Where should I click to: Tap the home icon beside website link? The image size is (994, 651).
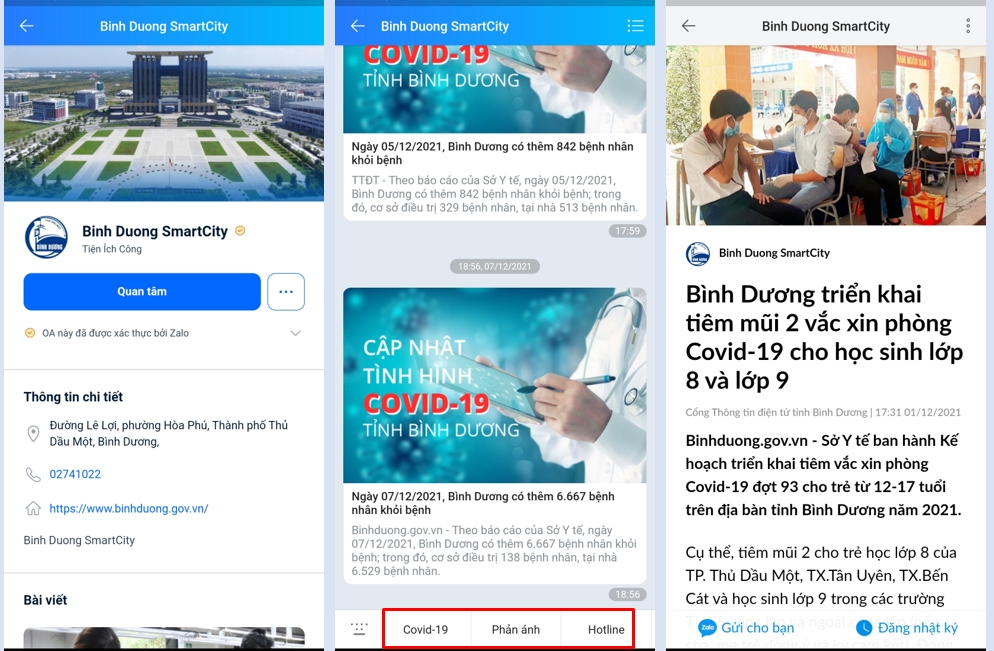tap(33, 508)
